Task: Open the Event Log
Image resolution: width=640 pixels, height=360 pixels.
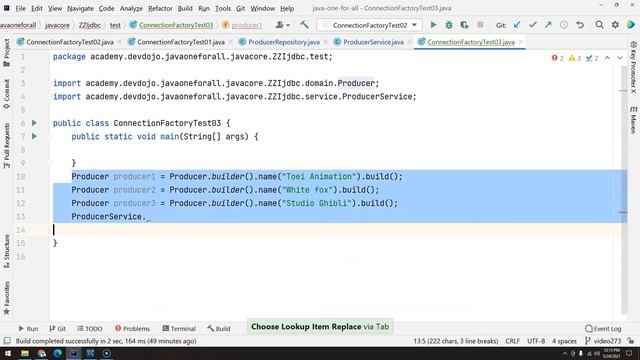Action: click(x=603, y=328)
